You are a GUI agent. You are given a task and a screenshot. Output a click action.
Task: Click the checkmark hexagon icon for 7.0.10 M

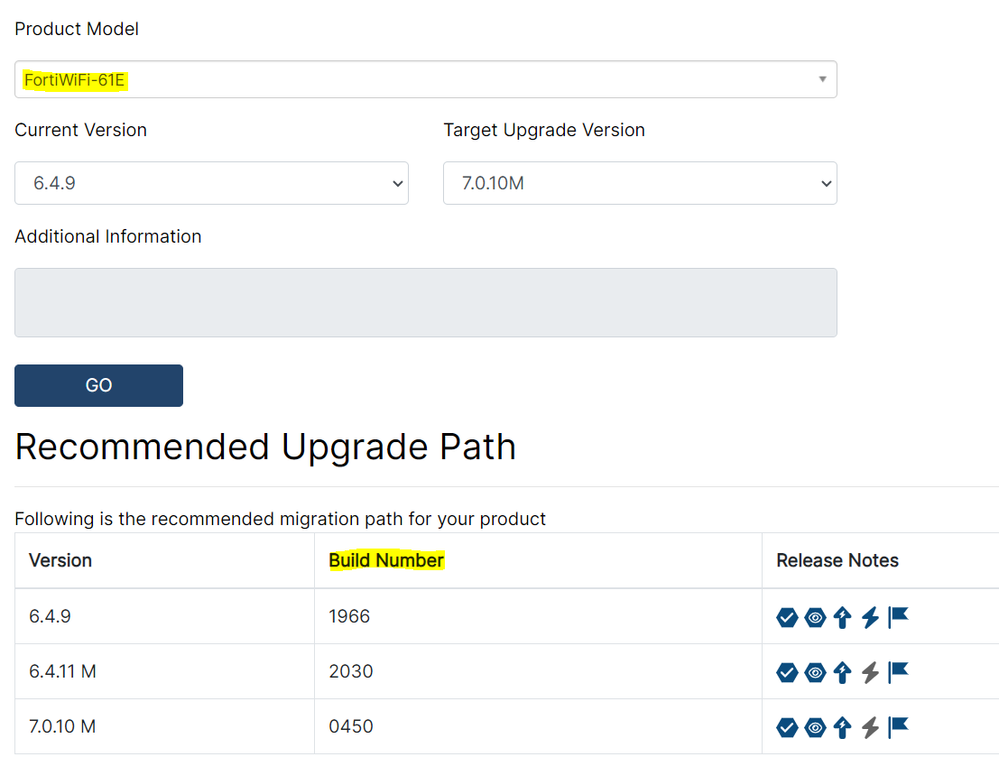click(x=787, y=728)
